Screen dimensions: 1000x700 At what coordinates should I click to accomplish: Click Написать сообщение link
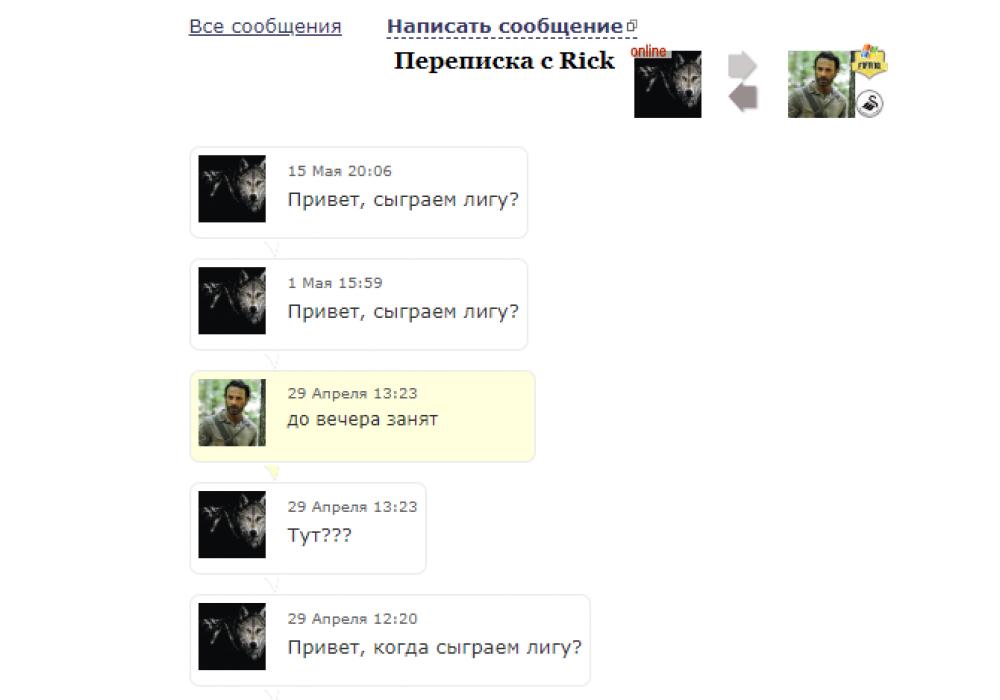pos(504,27)
